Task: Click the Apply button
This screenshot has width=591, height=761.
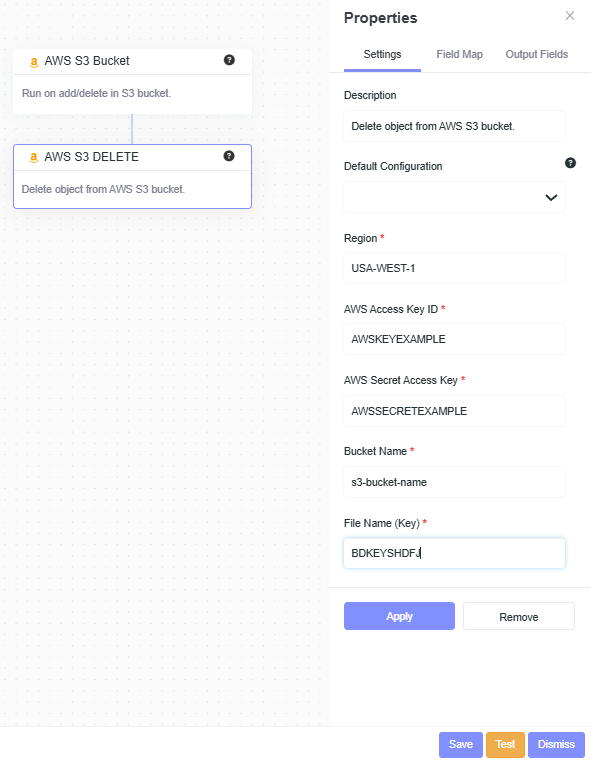Action: [x=399, y=616]
